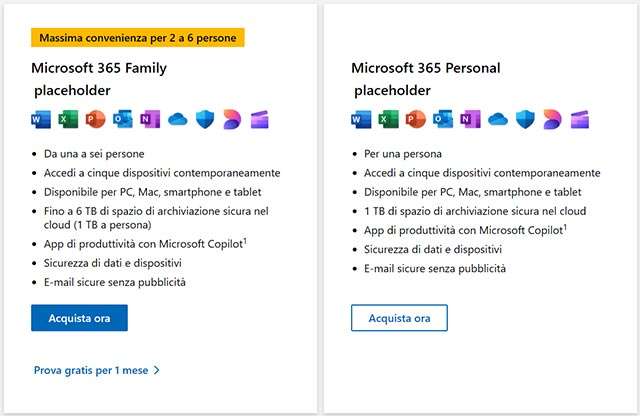This screenshot has width=640, height=416.
Task: Click the OneNote icon in Family card
Action: click(x=151, y=120)
